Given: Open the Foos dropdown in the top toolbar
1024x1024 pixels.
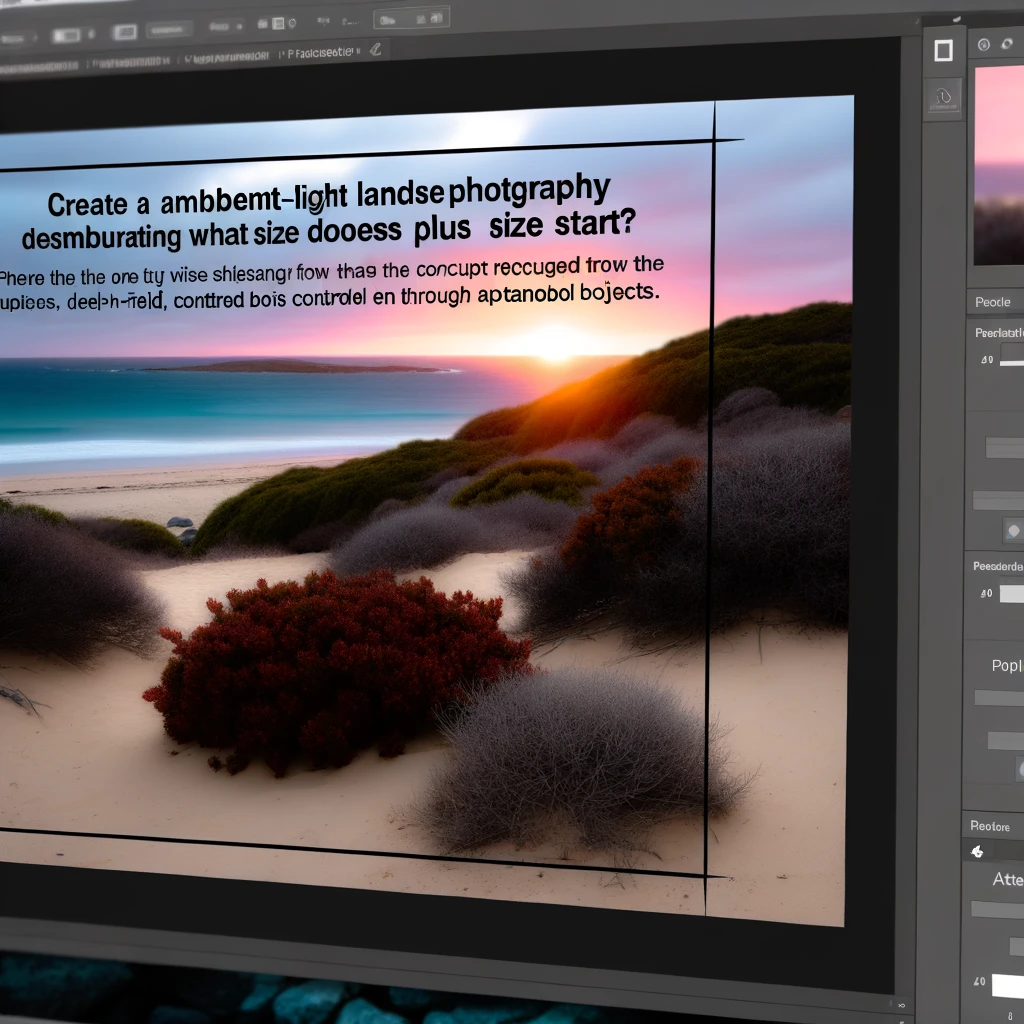Looking at the screenshot, I should pyautogui.click(x=226, y=26).
